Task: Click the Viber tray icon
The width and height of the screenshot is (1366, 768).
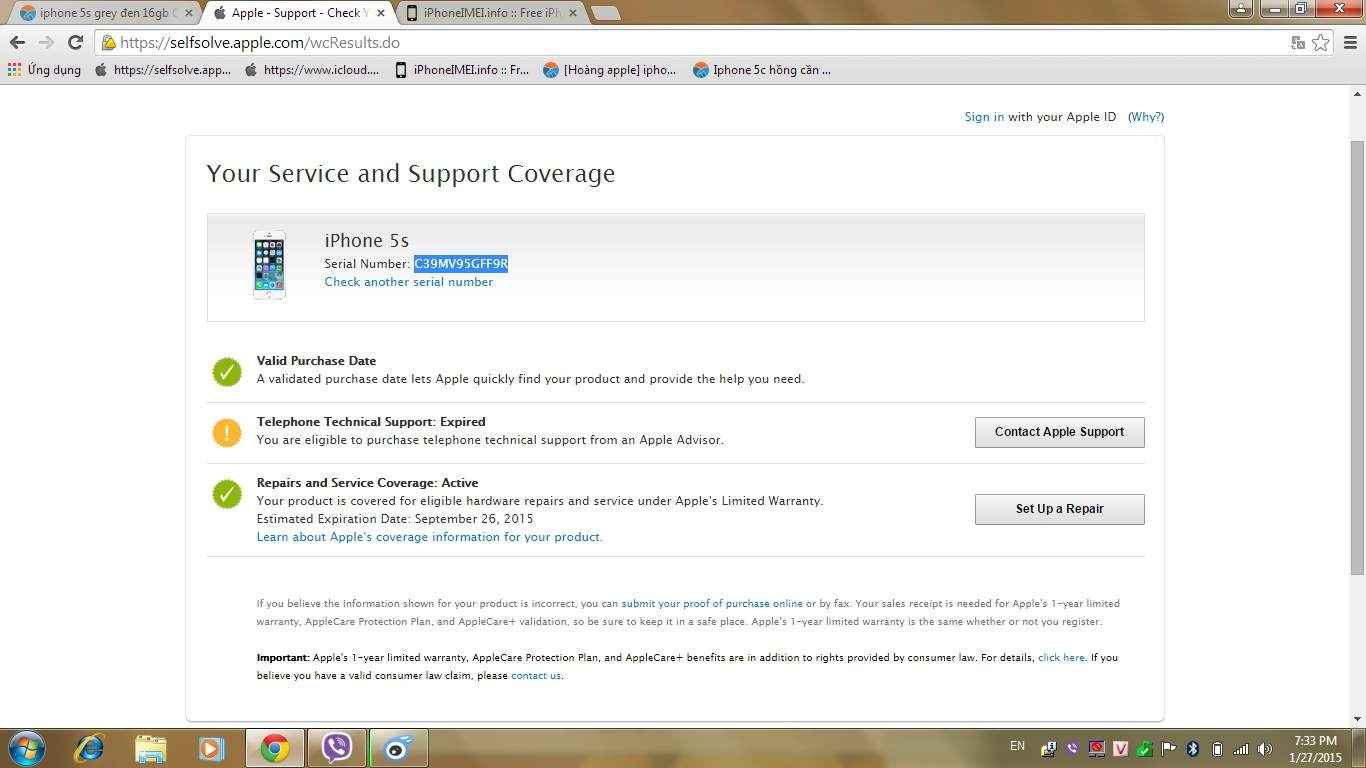Action: click(1073, 749)
